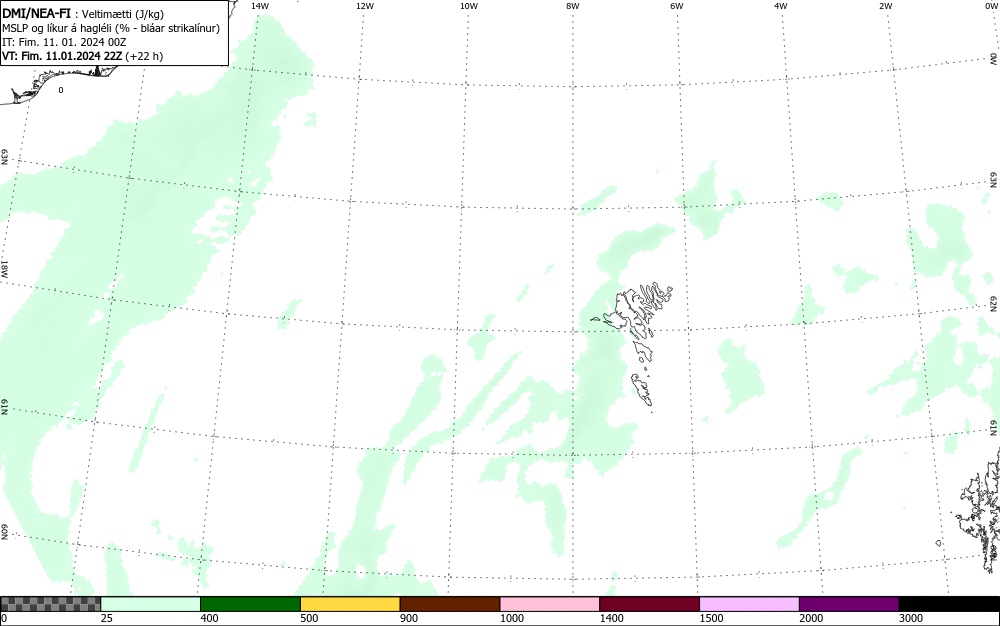Image resolution: width=1000 pixels, height=626 pixels.
Task: Click the 10W longitude label
Action: (469, 6)
